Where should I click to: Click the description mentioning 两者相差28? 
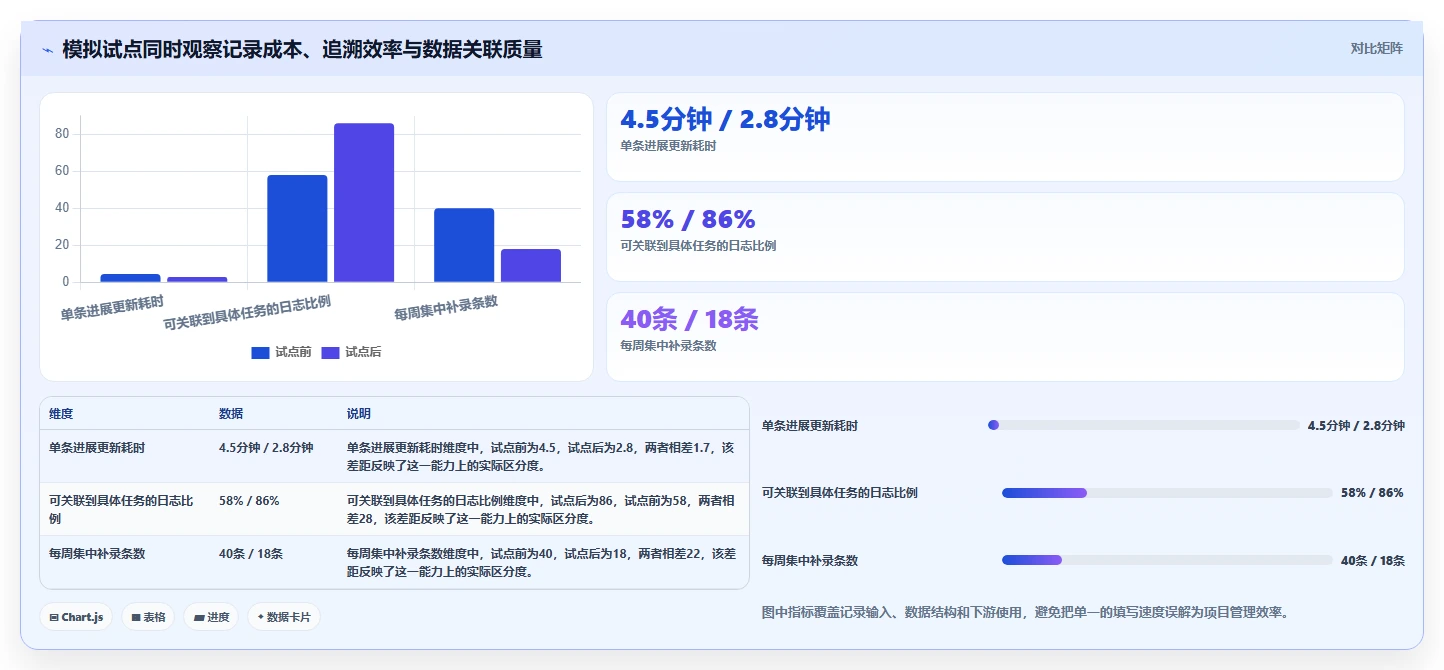[541, 510]
